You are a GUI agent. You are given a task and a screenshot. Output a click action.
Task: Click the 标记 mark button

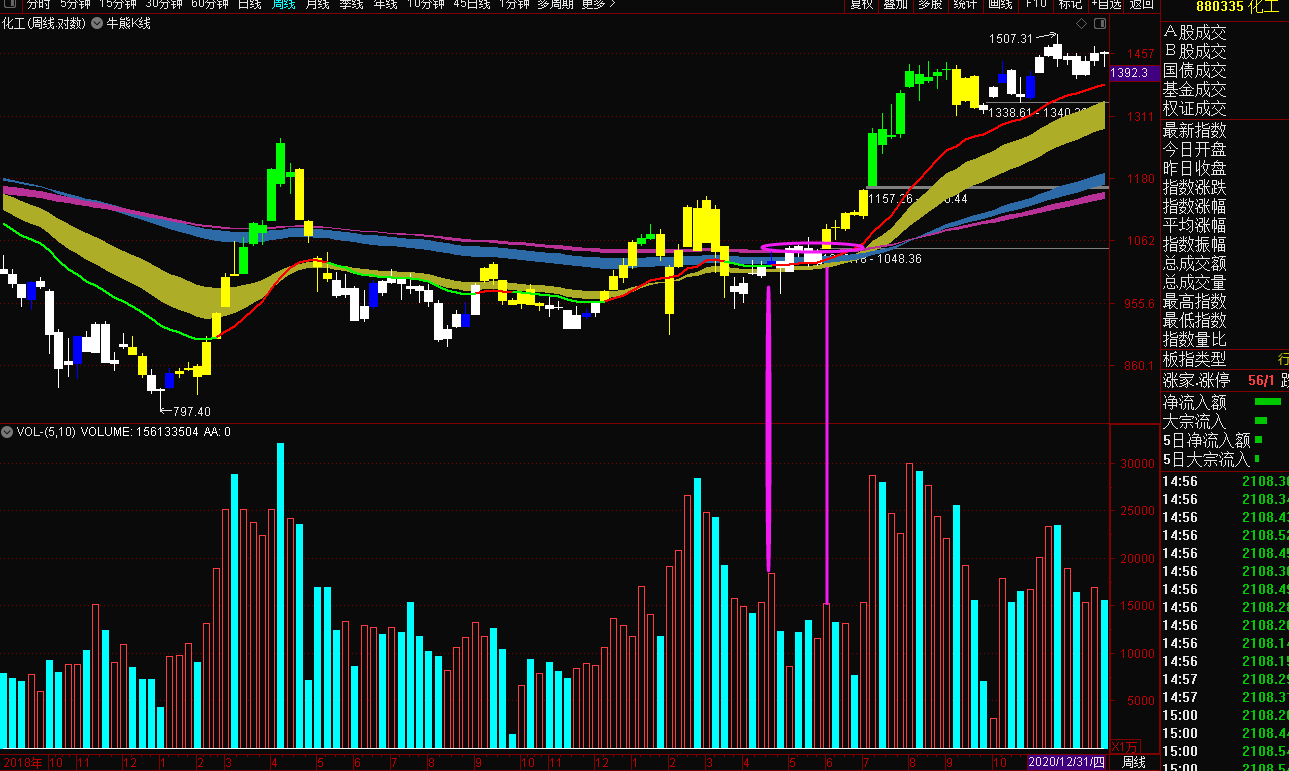[1070, 4]
